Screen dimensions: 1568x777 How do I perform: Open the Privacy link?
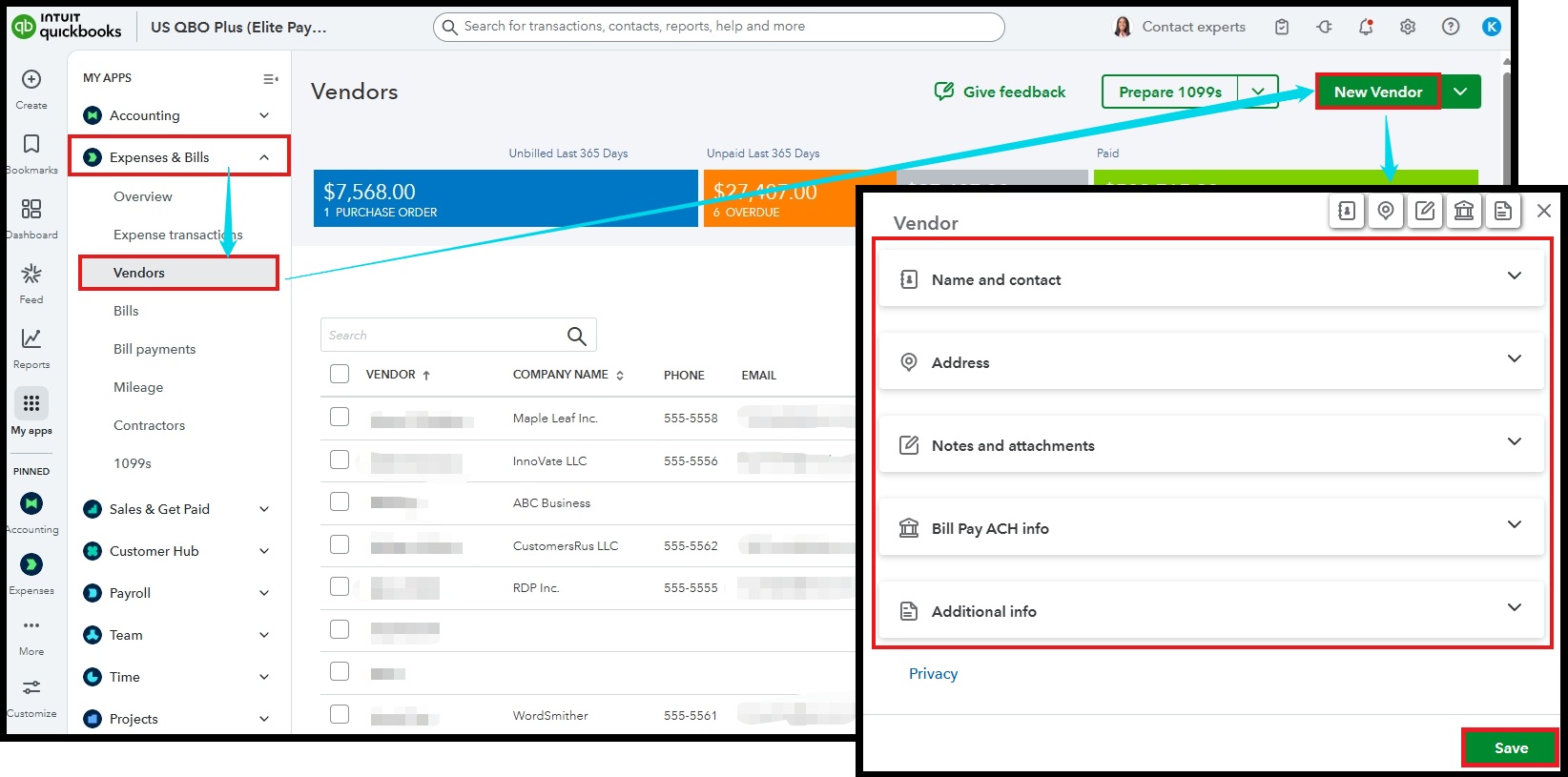[933, 673]
